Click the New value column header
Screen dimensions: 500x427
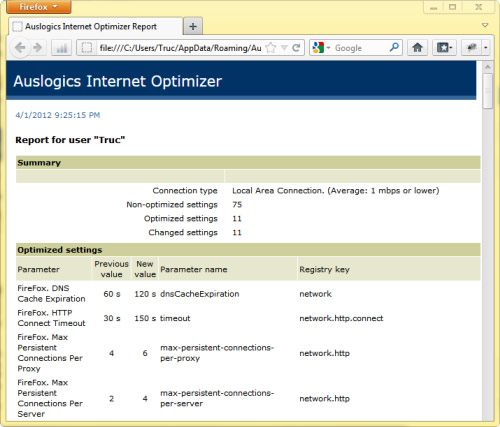click(145, 269)
